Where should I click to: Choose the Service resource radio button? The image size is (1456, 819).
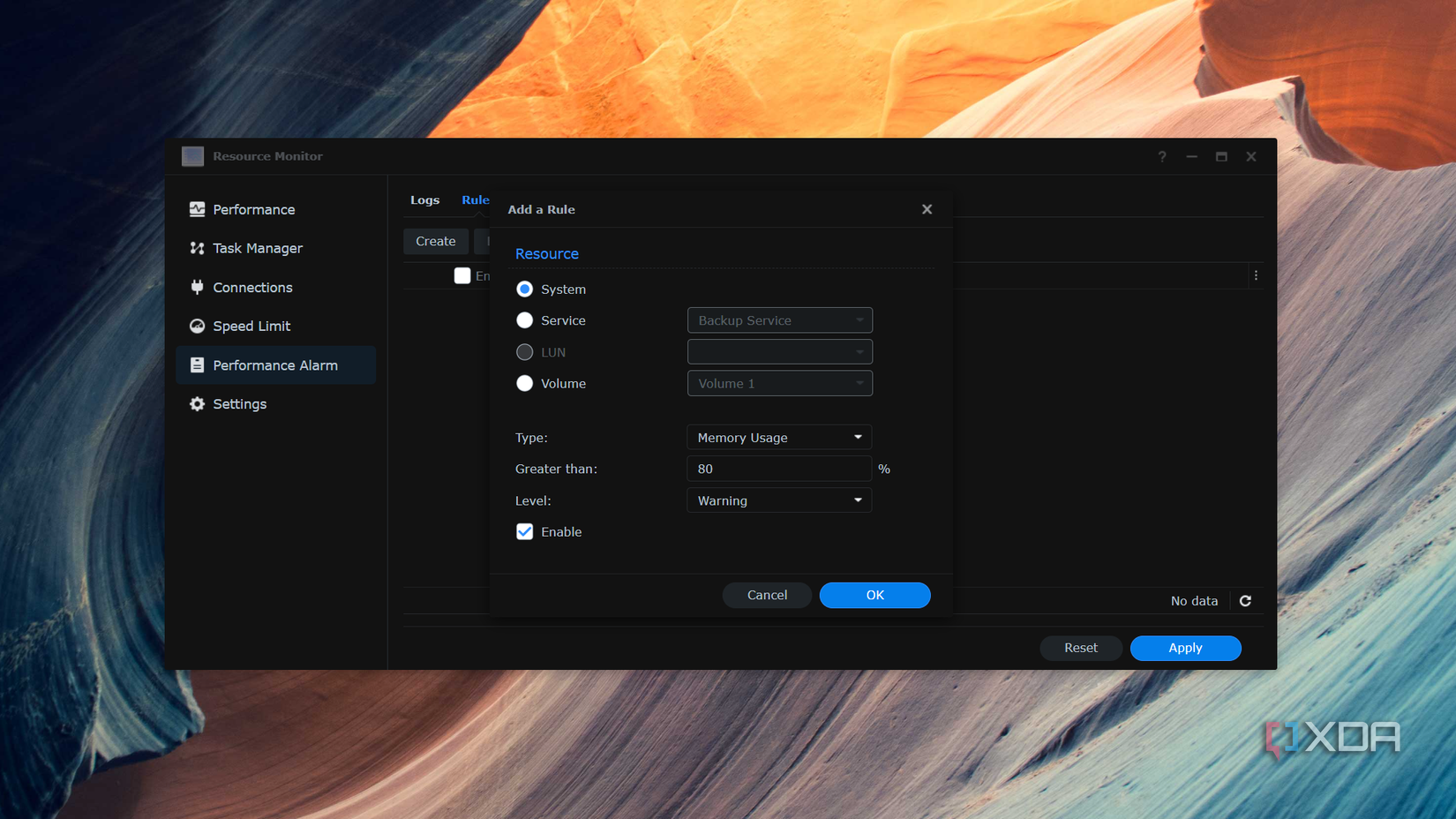(x=524, y=320)
